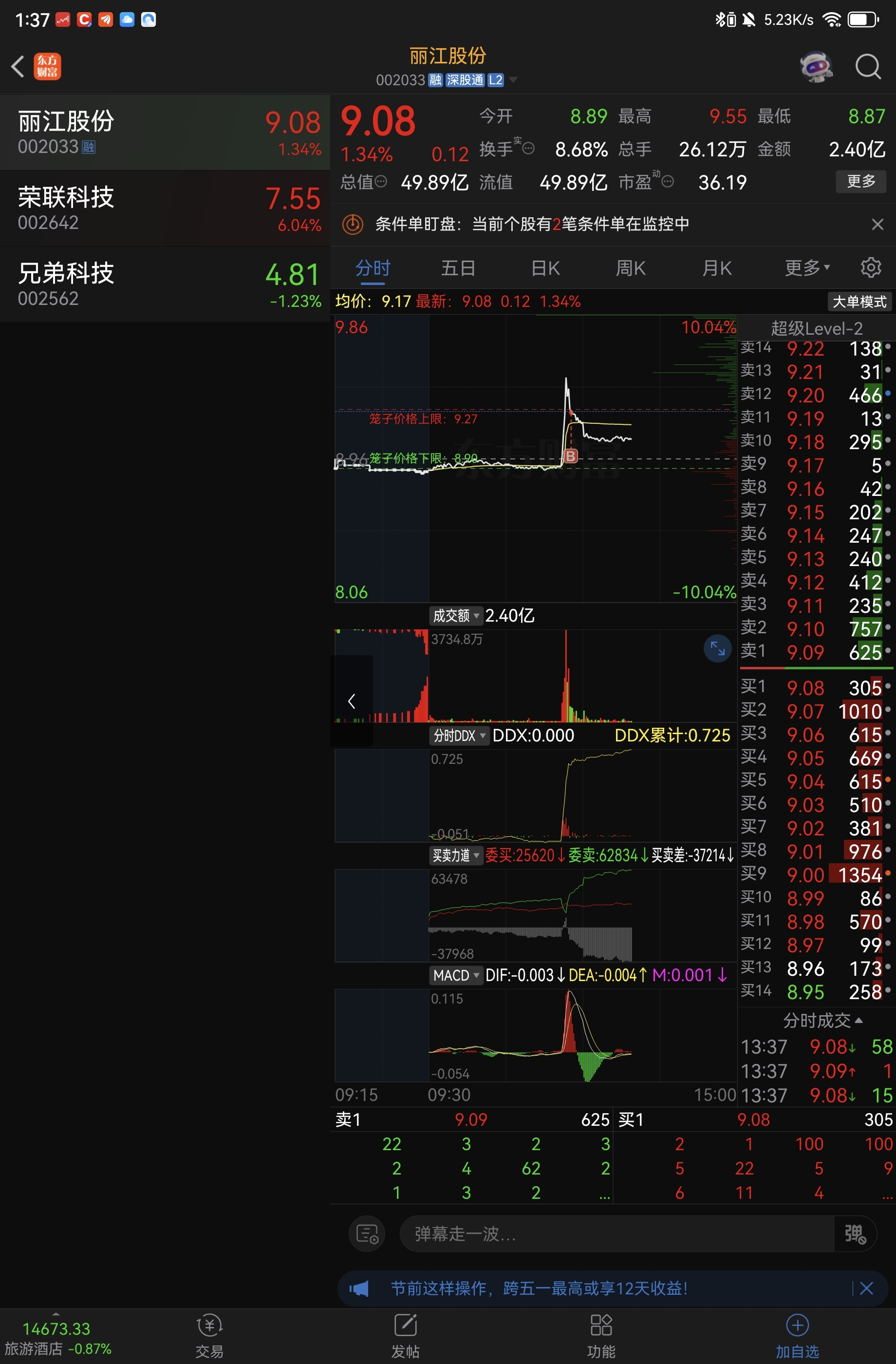Select buy level 买14 at 8.95
The height and width of the screenshot is (1364, 896).
tap(816, 992)
